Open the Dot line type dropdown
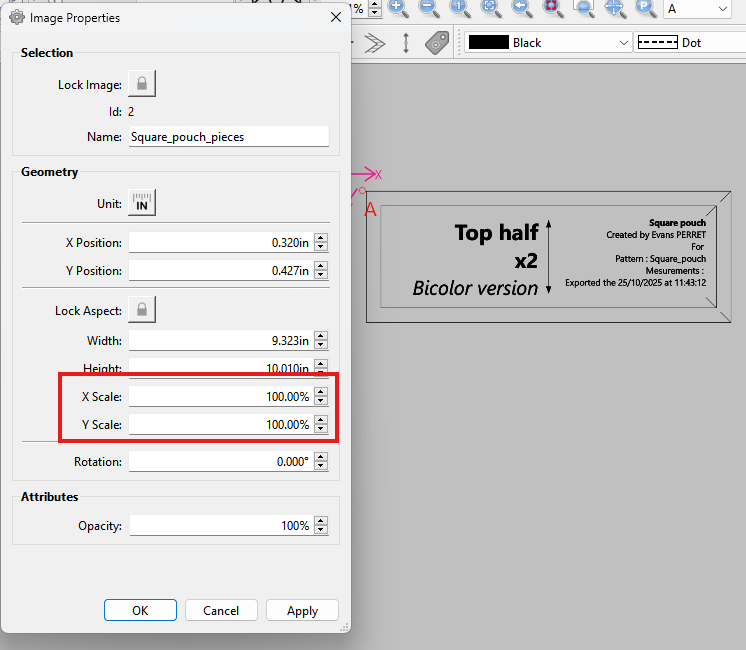The width and height of the screenshot is (746, 650). pos(690,42)
